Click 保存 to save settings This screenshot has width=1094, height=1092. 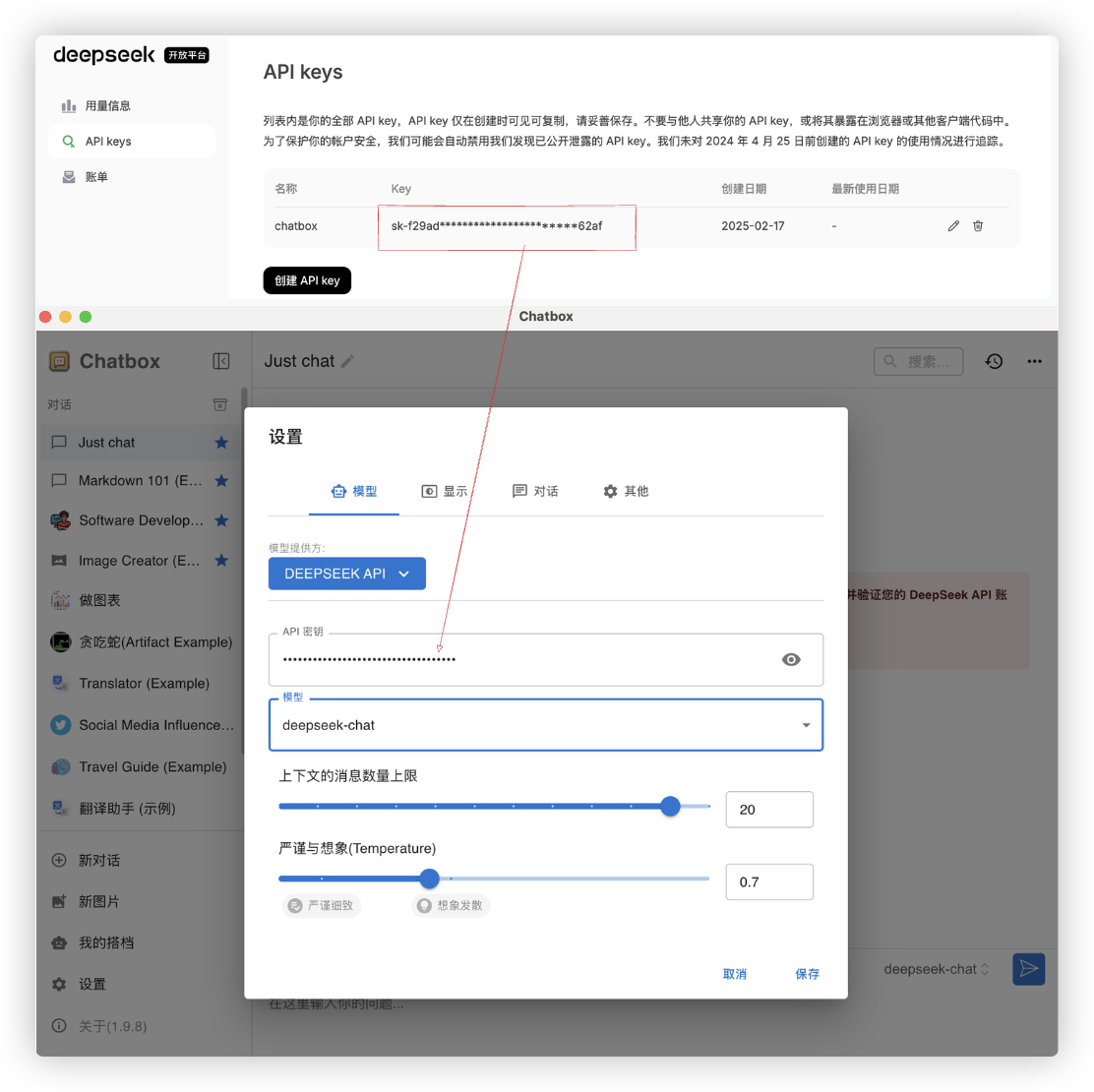pos(807,974)
